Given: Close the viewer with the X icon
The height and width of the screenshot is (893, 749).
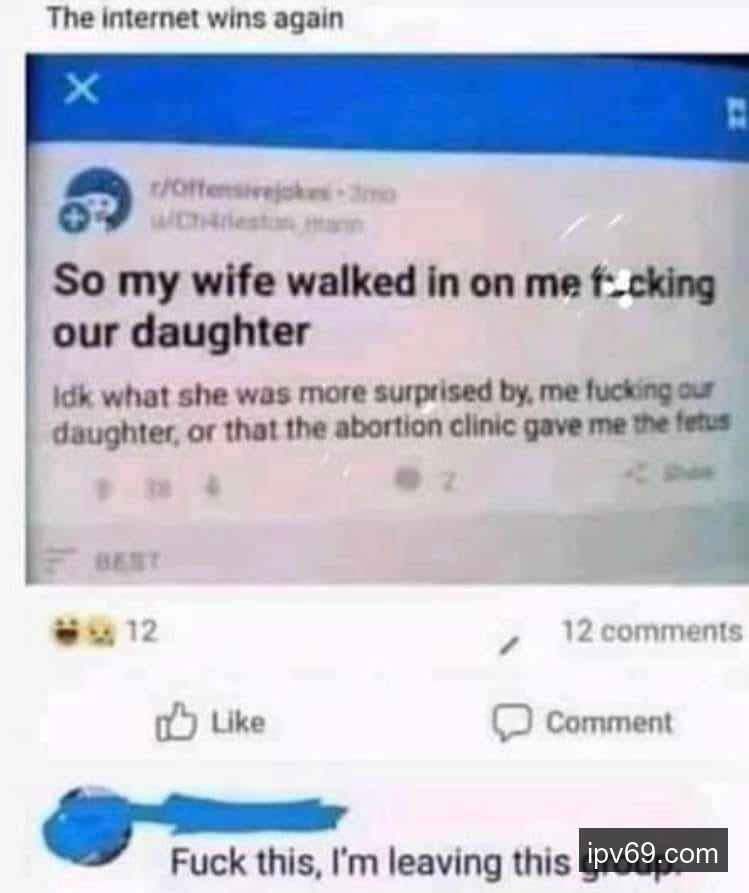Looking at the screenshot, I should click(x=81, y=89).
